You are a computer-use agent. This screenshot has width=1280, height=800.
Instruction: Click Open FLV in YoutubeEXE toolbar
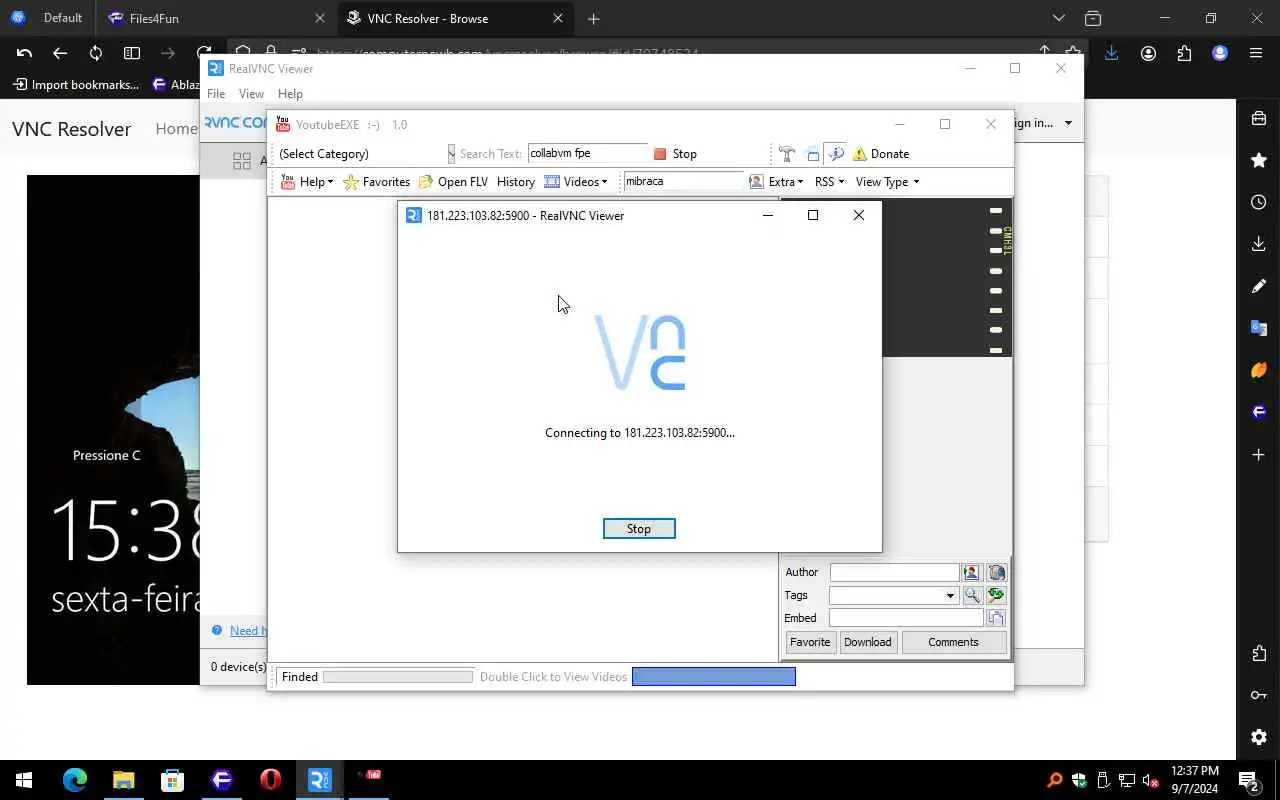click(453, 181)
